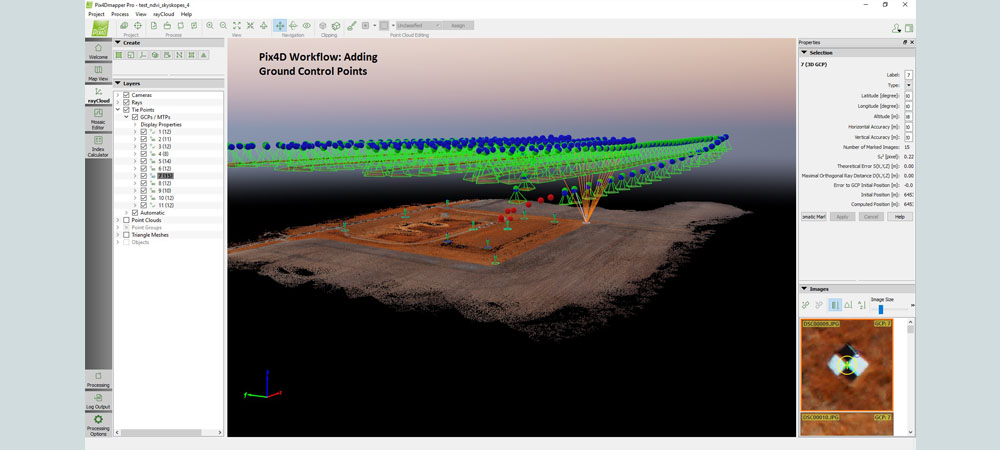Screen dimensions: 1000x450
Task: Open the Processing panel in sidebar
Action: coord(98,380)
